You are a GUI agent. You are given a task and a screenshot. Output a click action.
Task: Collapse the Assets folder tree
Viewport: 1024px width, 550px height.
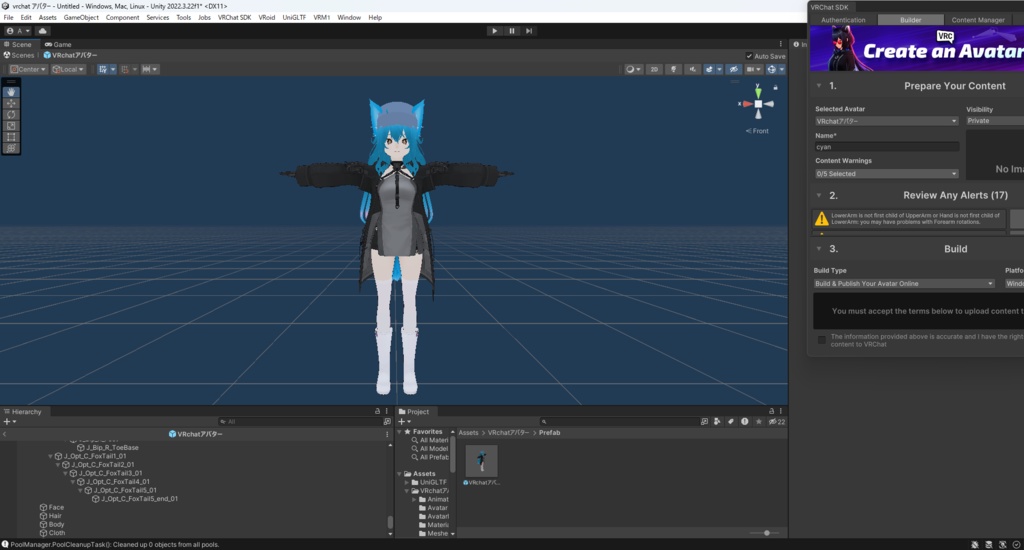pyautogui.click(x=400, y=474)
